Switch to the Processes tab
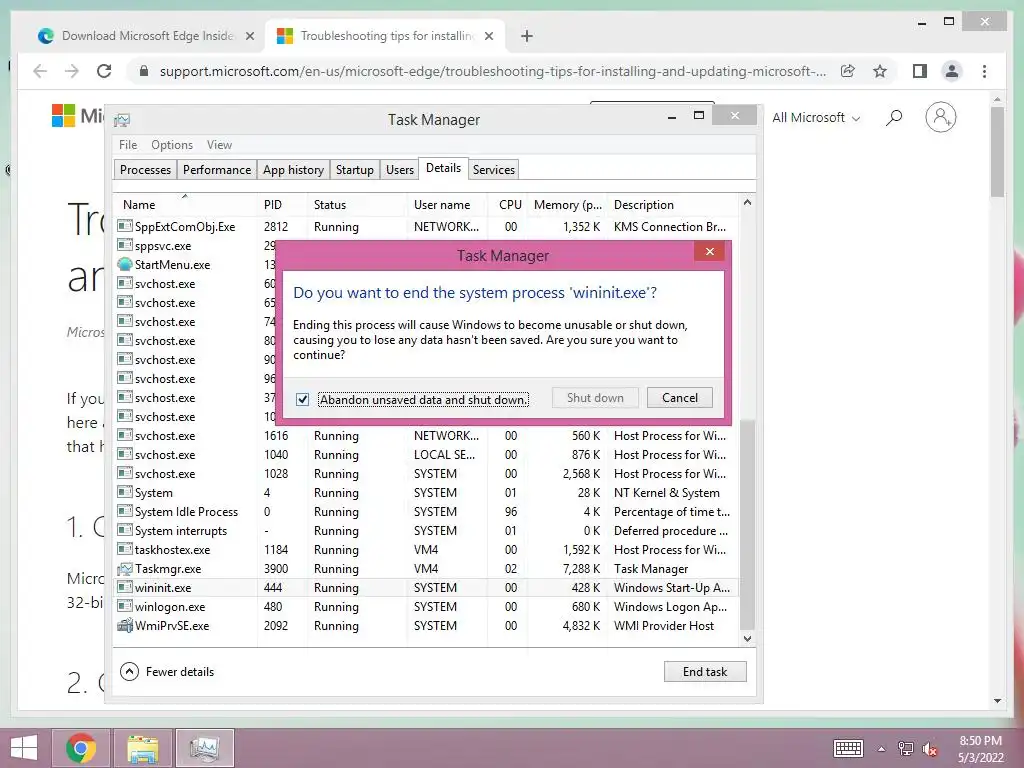Screen dimensions: 1024x768 (145, 170)
